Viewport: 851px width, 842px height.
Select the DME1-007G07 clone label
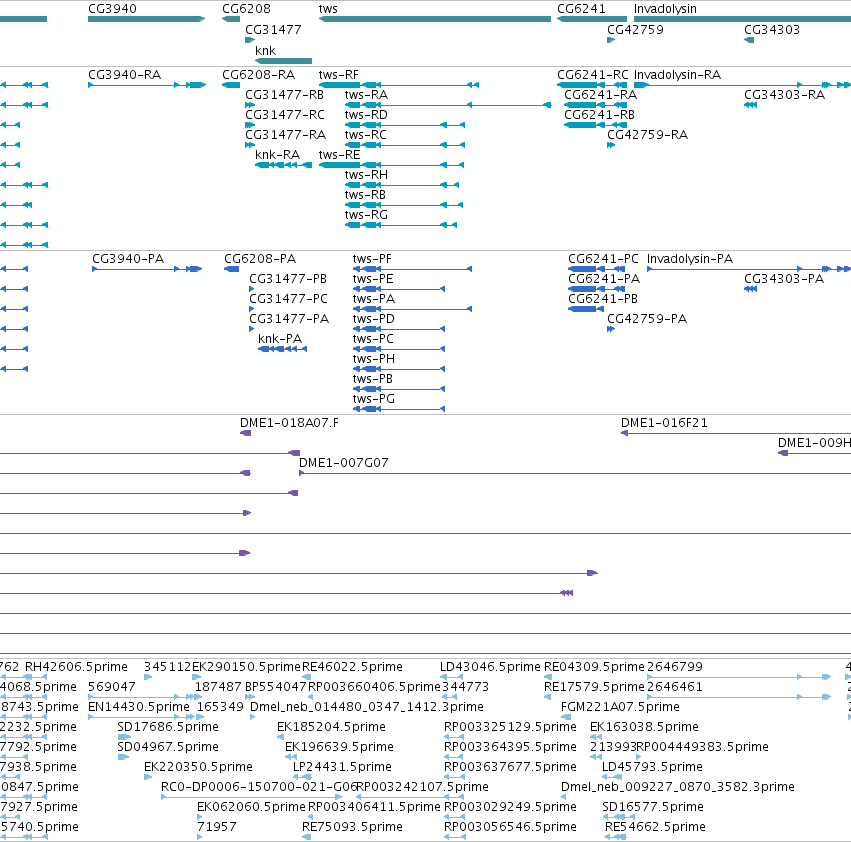pos(344,463)
